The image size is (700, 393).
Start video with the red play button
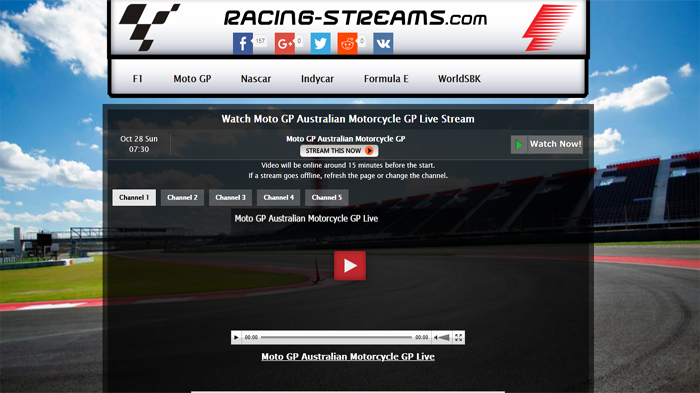[x=350, y=266]
